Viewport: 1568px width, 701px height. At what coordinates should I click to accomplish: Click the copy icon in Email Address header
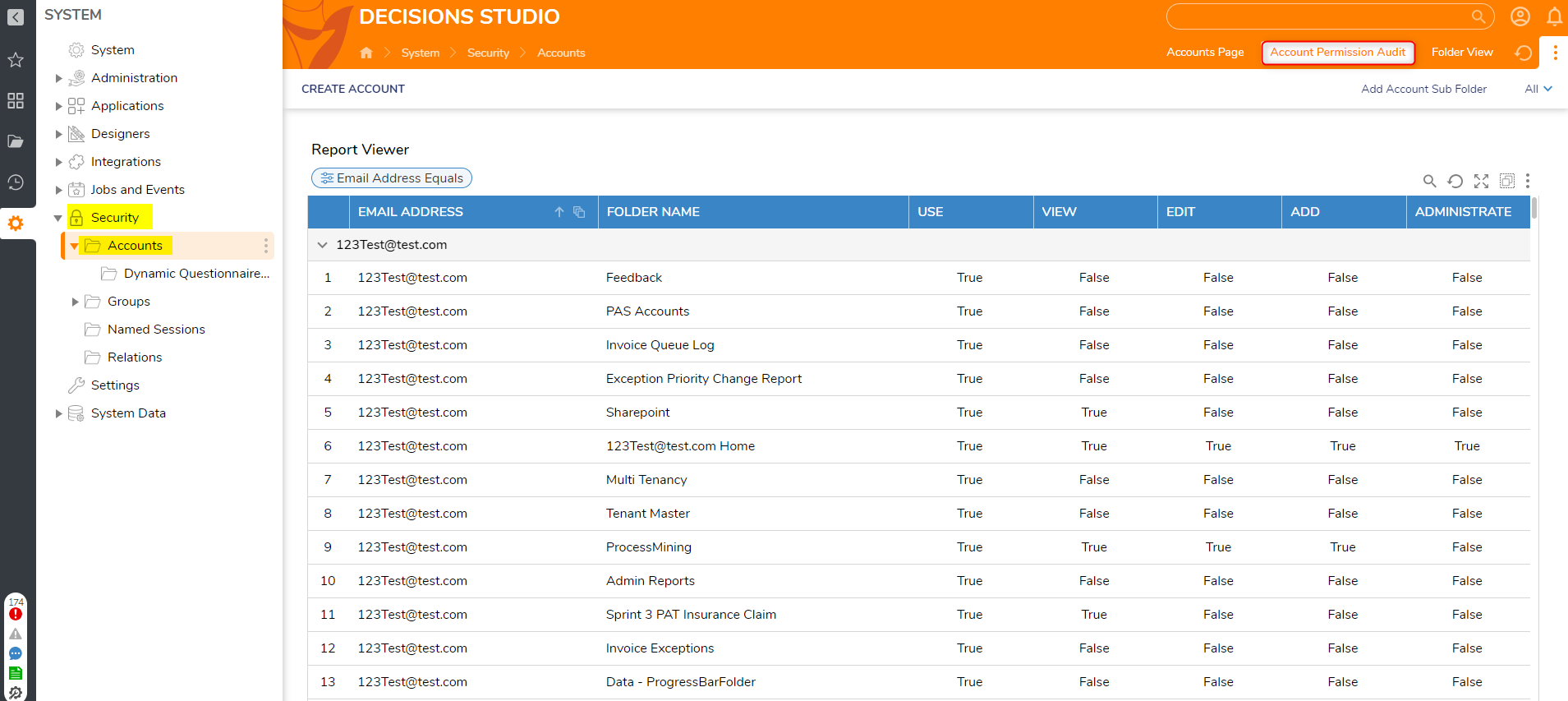click(579, 212)
